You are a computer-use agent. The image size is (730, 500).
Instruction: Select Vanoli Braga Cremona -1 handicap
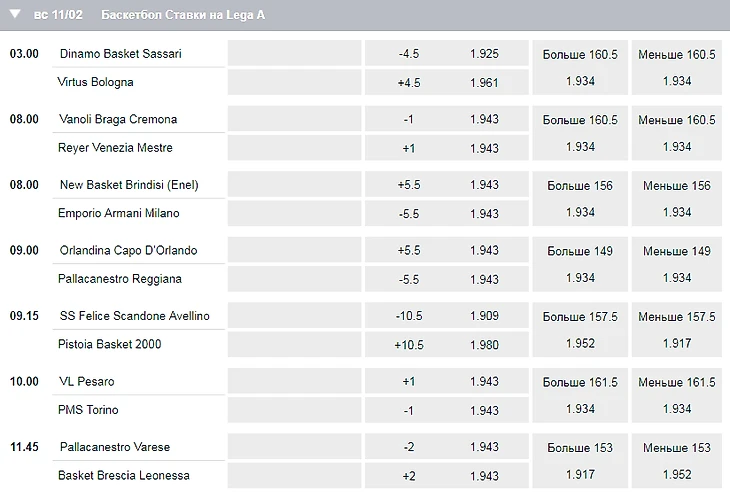tap(447, 119)
